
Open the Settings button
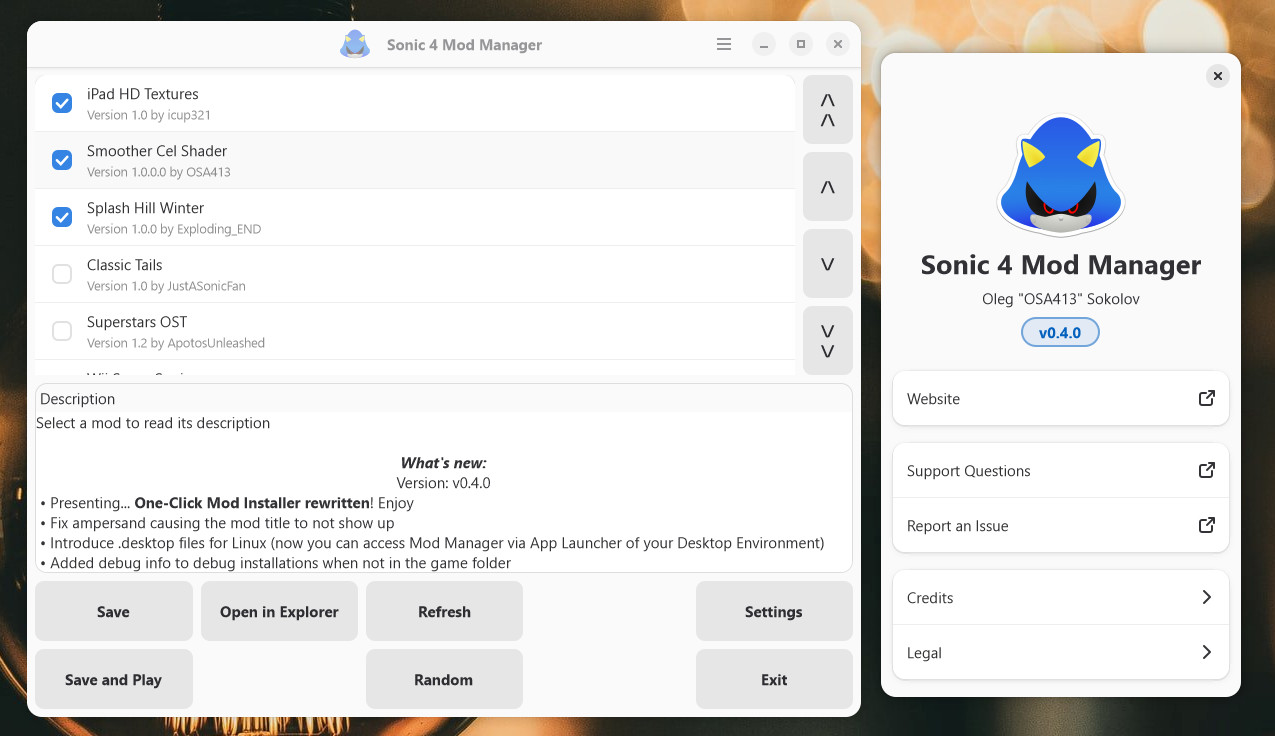click(774, 611)
